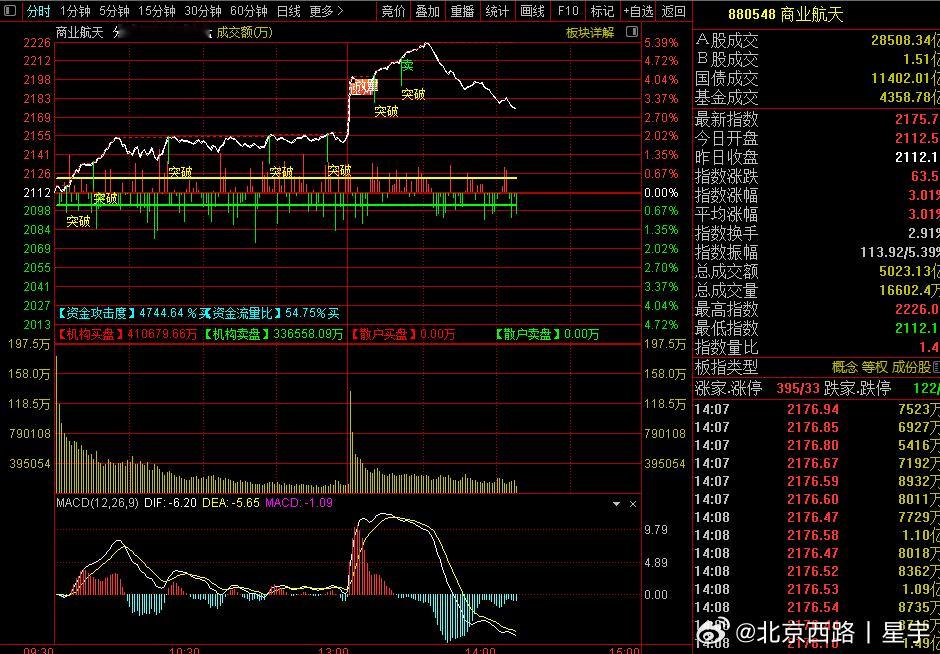Image resolution: width=940 pixels, height=654 pixels.
Task: Select the tick priced 2176.85
Action: coord(817,427)
